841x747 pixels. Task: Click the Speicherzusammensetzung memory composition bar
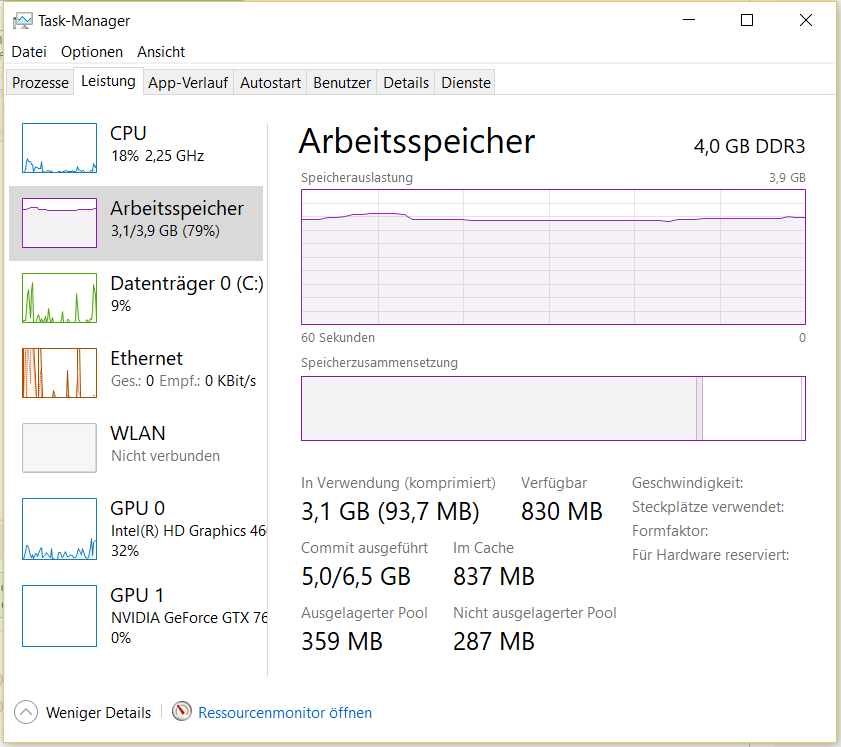tap(553, 408)
